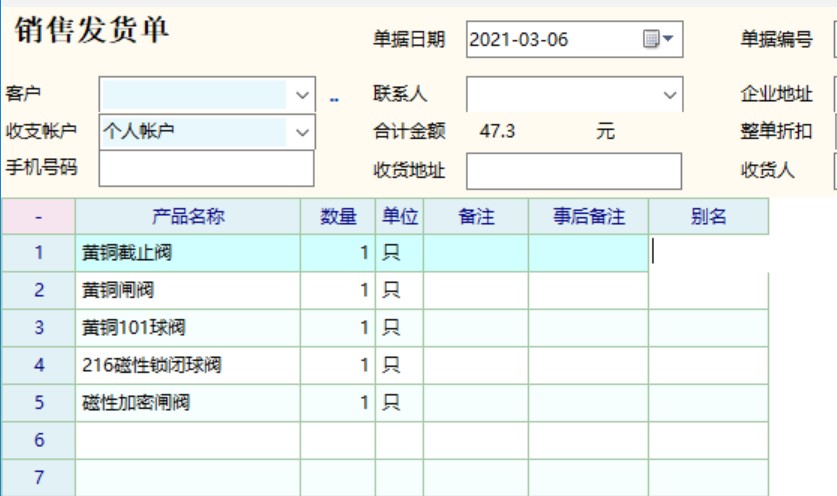Select the 216磁性锁闭球阀 cell
The width and height of the screenshot is (837, 496).
187,366
